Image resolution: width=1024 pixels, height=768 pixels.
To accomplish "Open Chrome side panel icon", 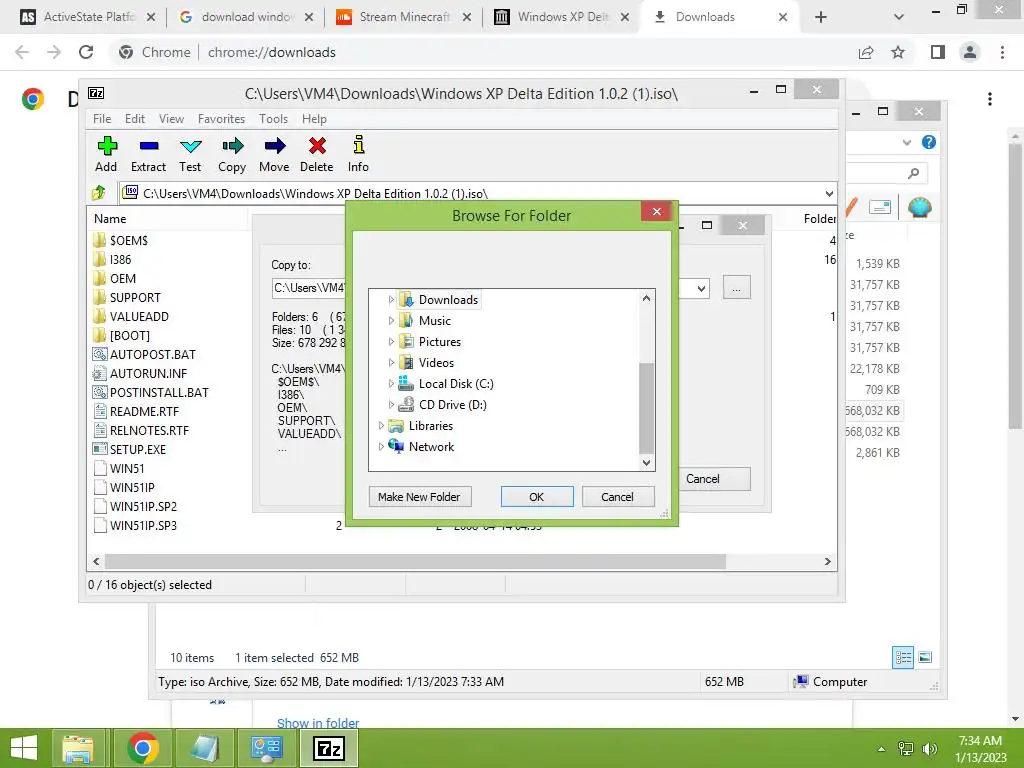I will point(938,52).
